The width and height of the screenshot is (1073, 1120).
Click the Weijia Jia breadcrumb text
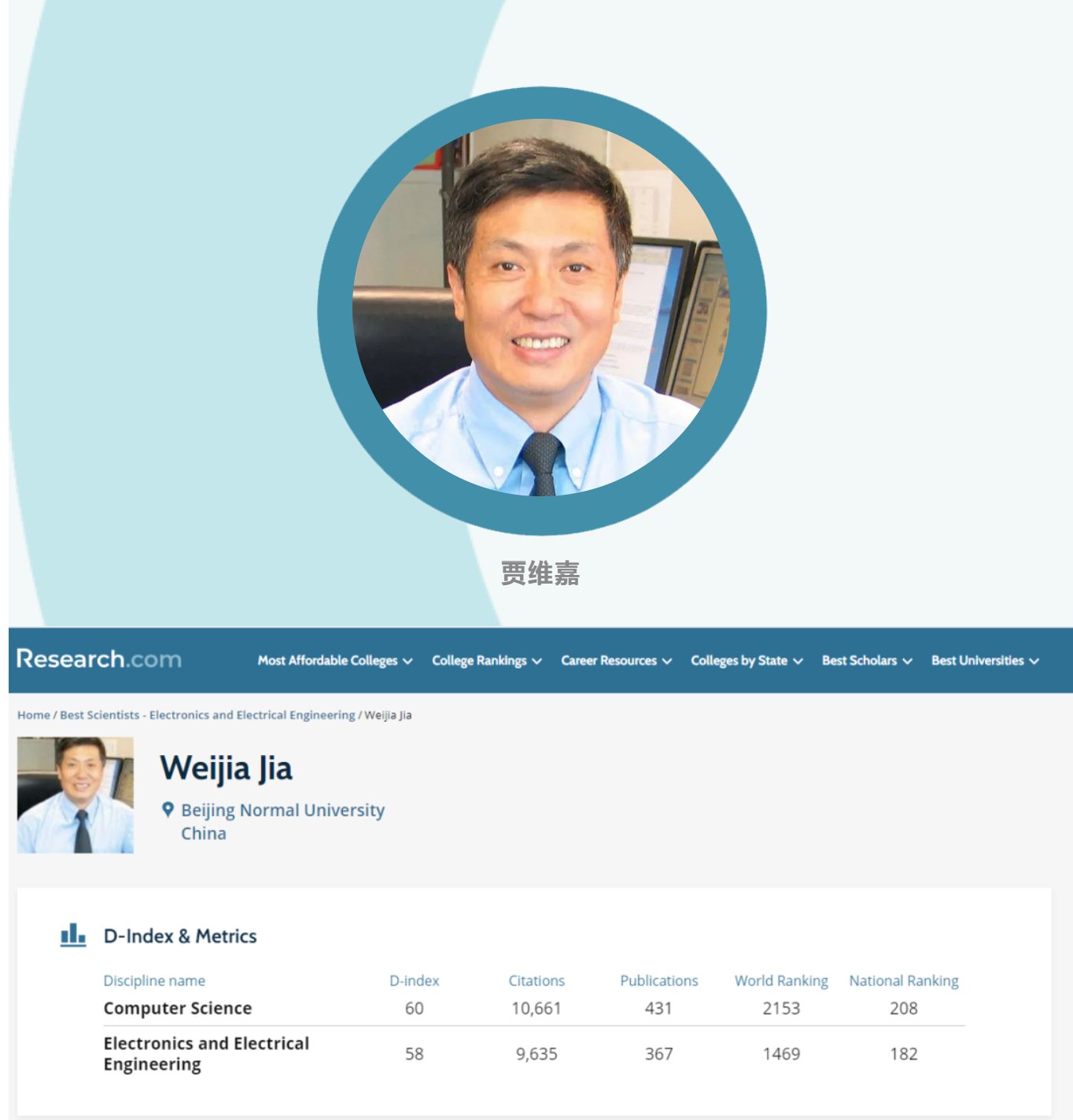pyautogui.click(x=388, y=715)
